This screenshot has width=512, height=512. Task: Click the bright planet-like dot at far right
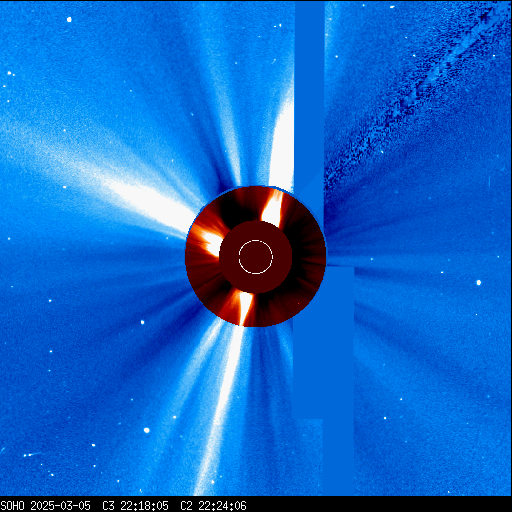(x=479, y=283)
